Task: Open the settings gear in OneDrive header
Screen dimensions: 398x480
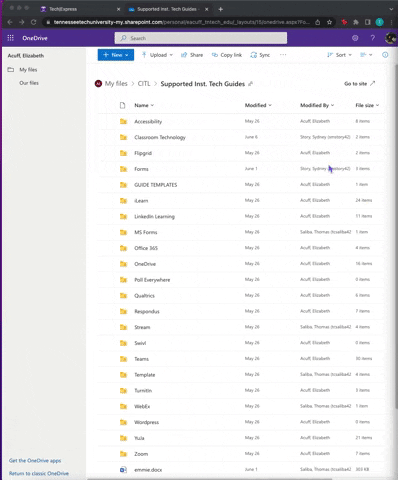Action: [355, 38]
